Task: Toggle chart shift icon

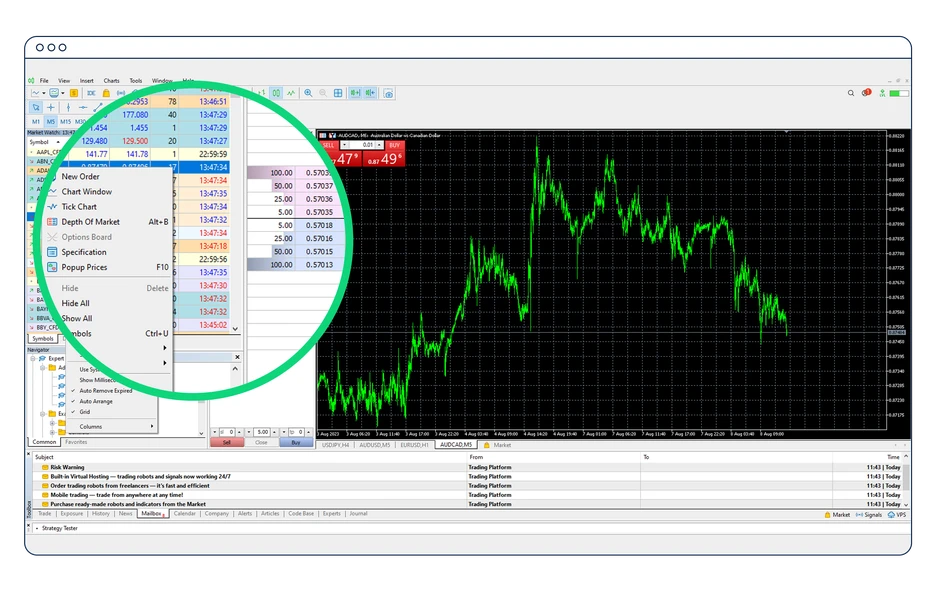Action: (370, 93)
